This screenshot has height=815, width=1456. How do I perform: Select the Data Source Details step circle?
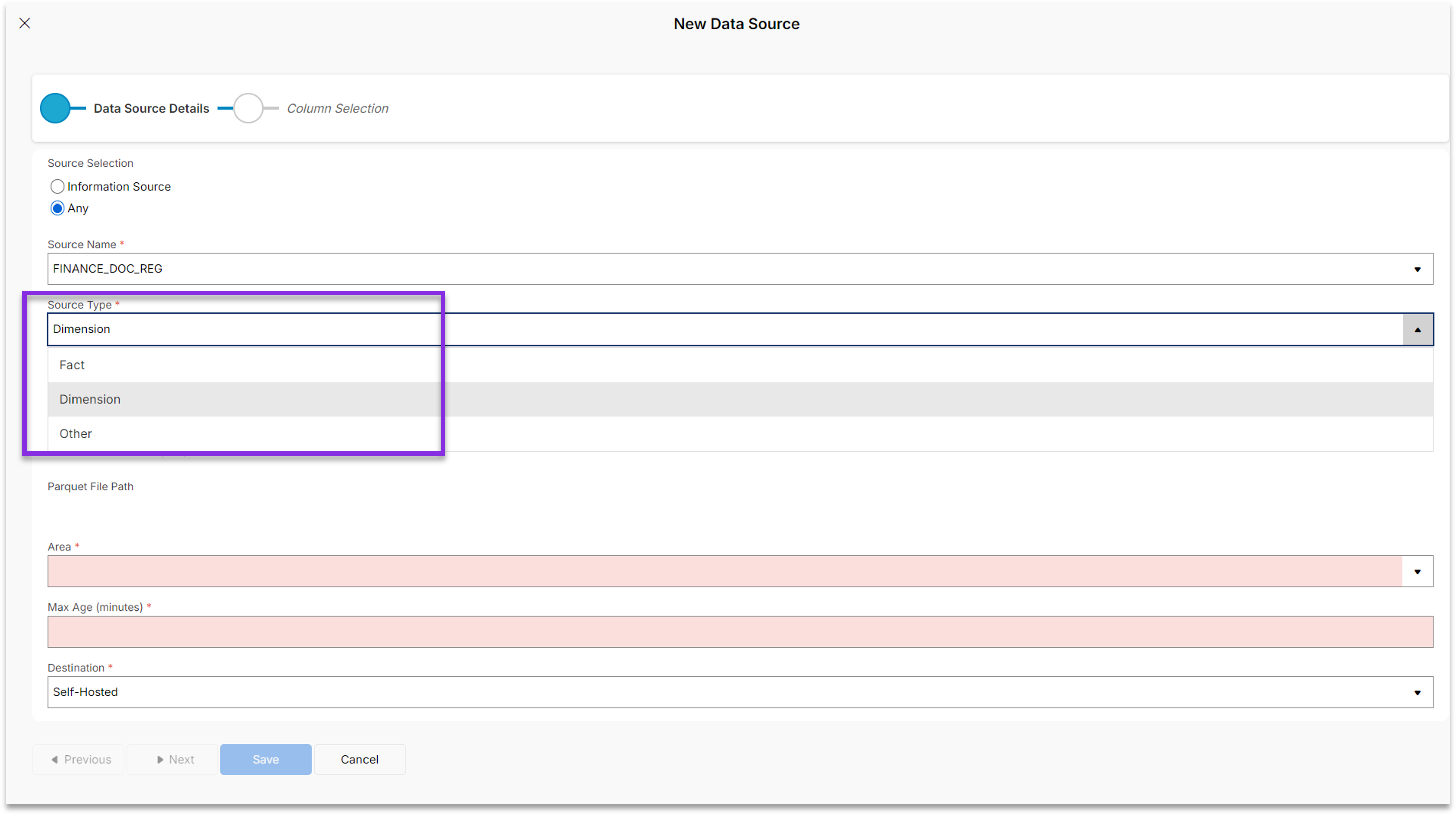(55, 108)
